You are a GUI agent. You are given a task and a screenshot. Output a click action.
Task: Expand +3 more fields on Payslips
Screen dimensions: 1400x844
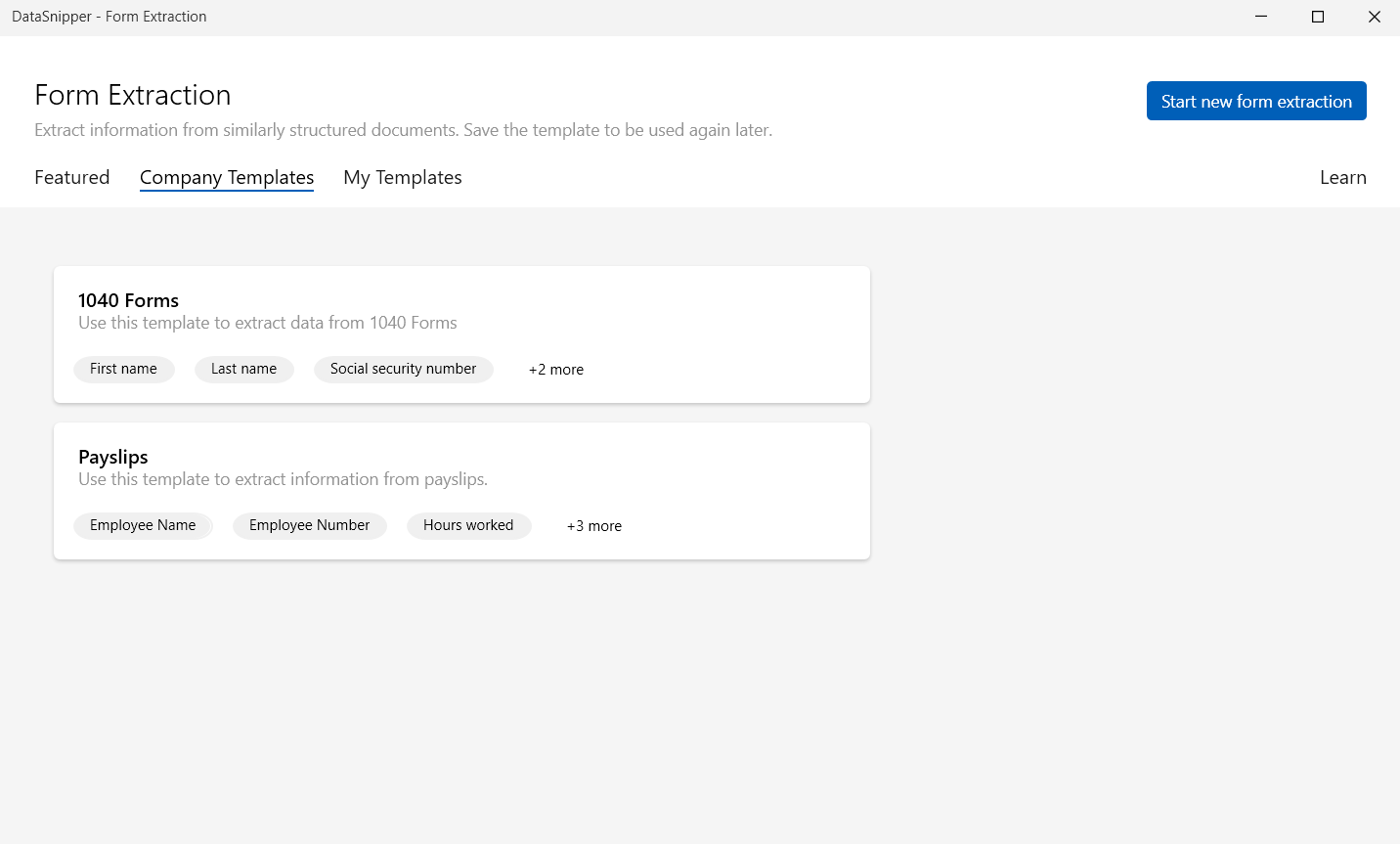point(593,526)
